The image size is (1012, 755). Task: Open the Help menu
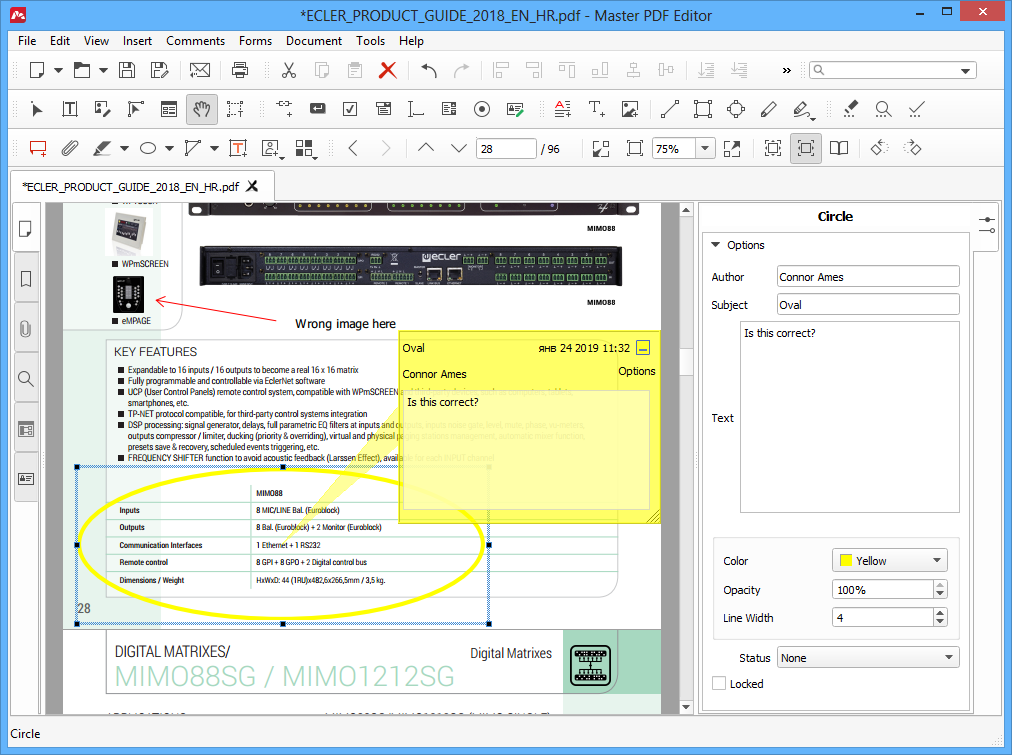pyautogui.click(x=411, y=41)
